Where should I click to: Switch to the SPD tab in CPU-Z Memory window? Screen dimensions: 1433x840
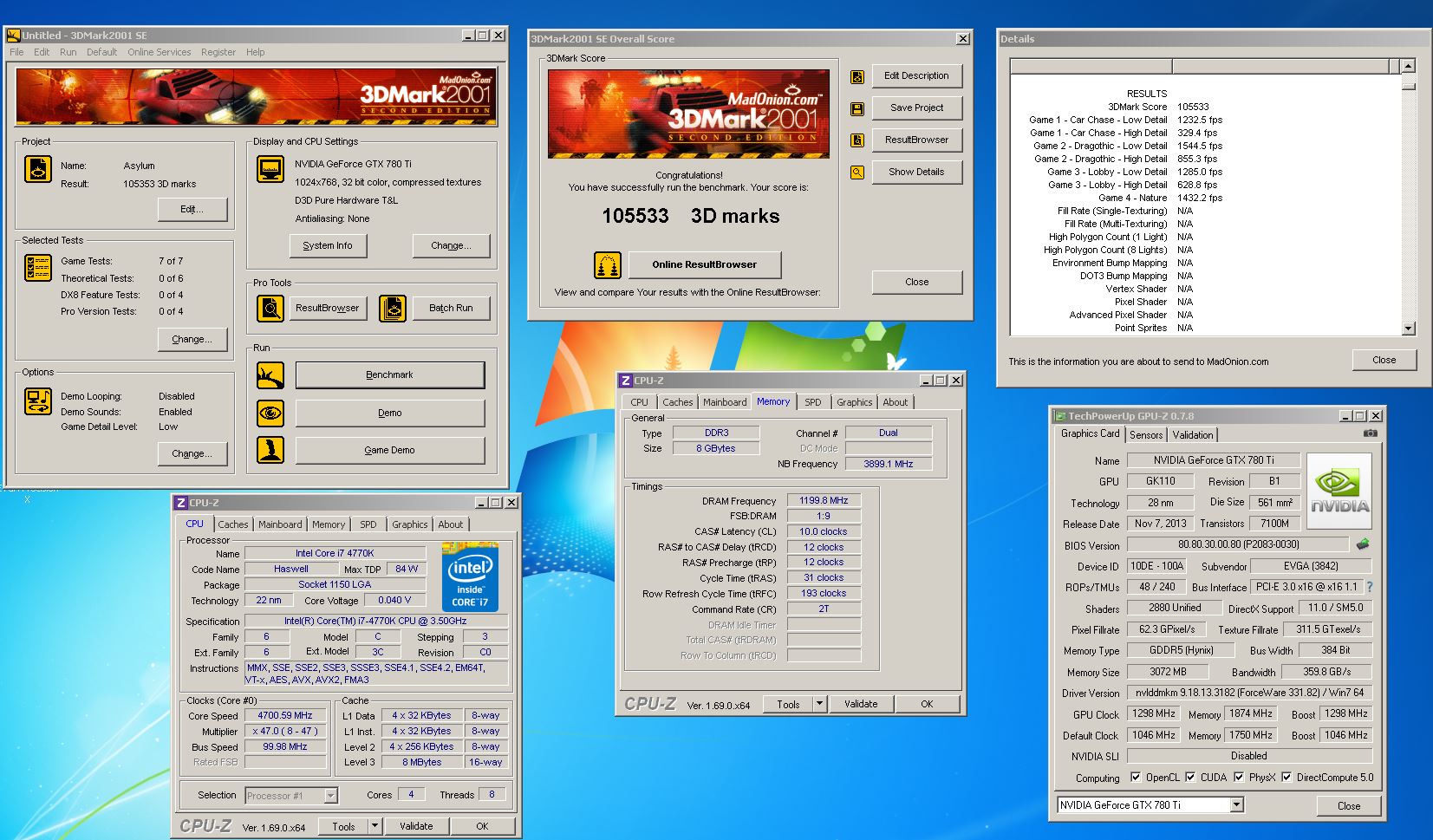pos(812,402)
